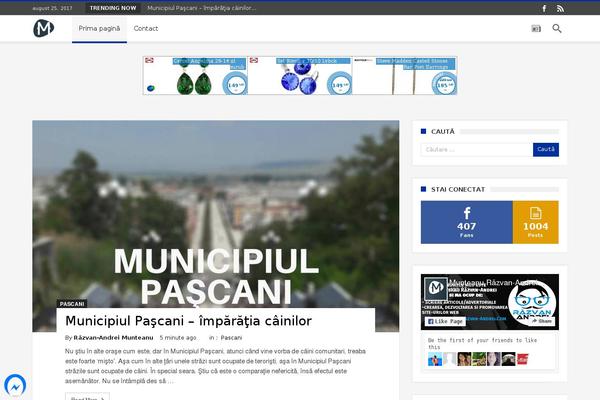This screenshot has width=600, height=400.
Task: Click the header icon left of search magnifier
Action: (536, 29)
